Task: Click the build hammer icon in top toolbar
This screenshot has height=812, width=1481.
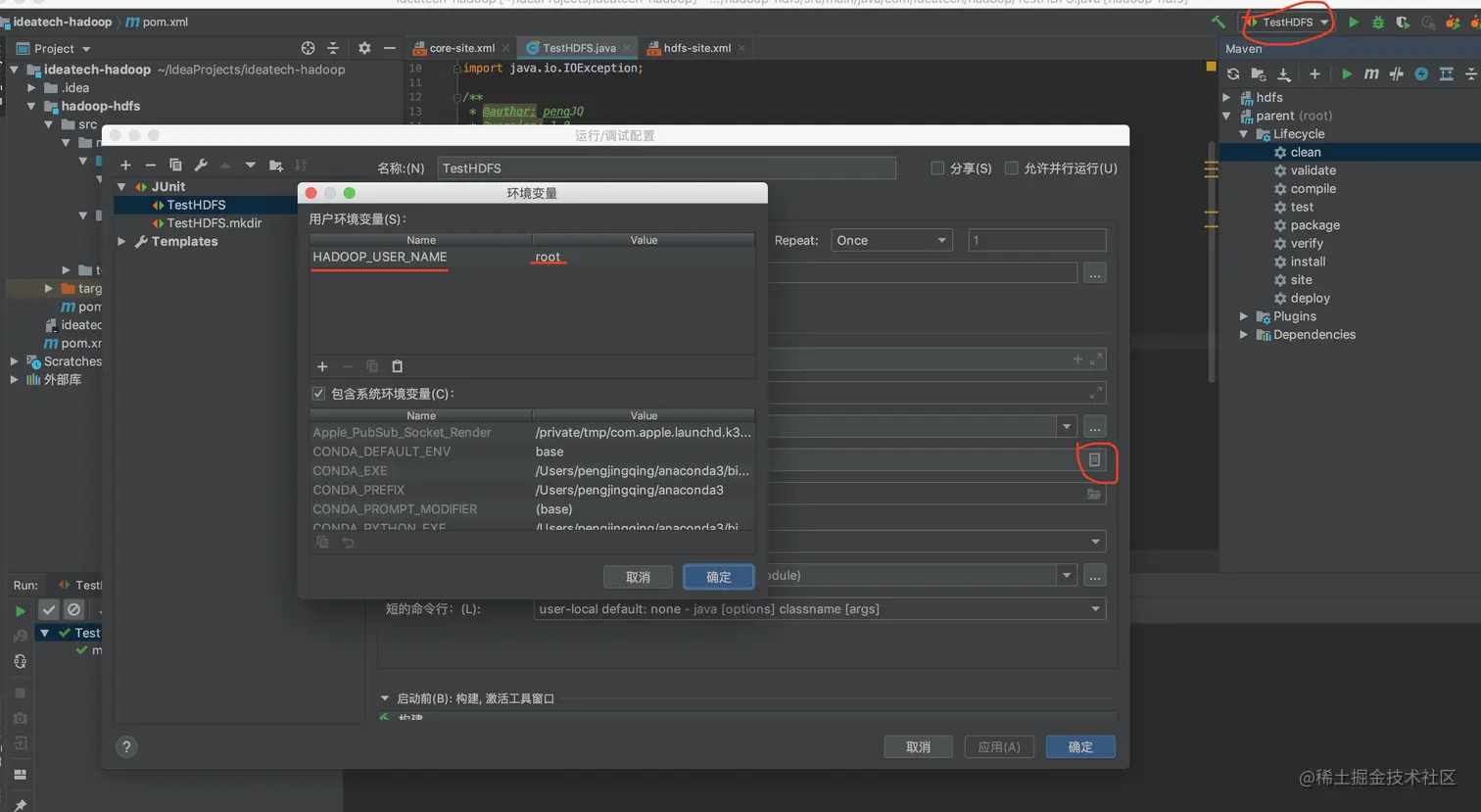Action: [x=1218, y=22]
